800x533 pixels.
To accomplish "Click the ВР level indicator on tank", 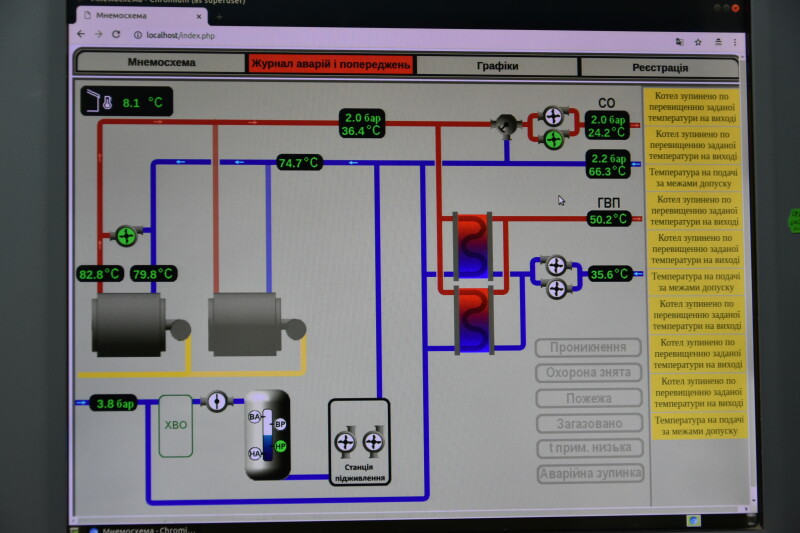I will click(x=280, y=424).
